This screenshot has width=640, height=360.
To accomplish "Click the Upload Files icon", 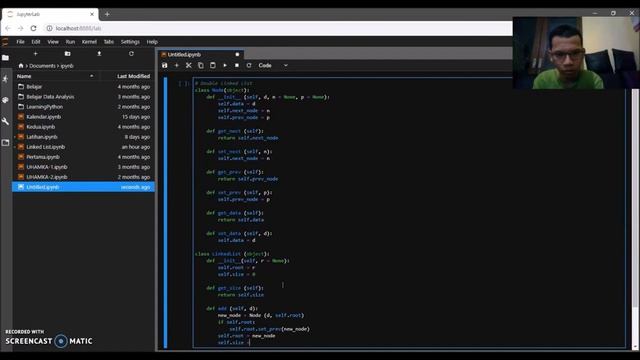I will (99, 53).
